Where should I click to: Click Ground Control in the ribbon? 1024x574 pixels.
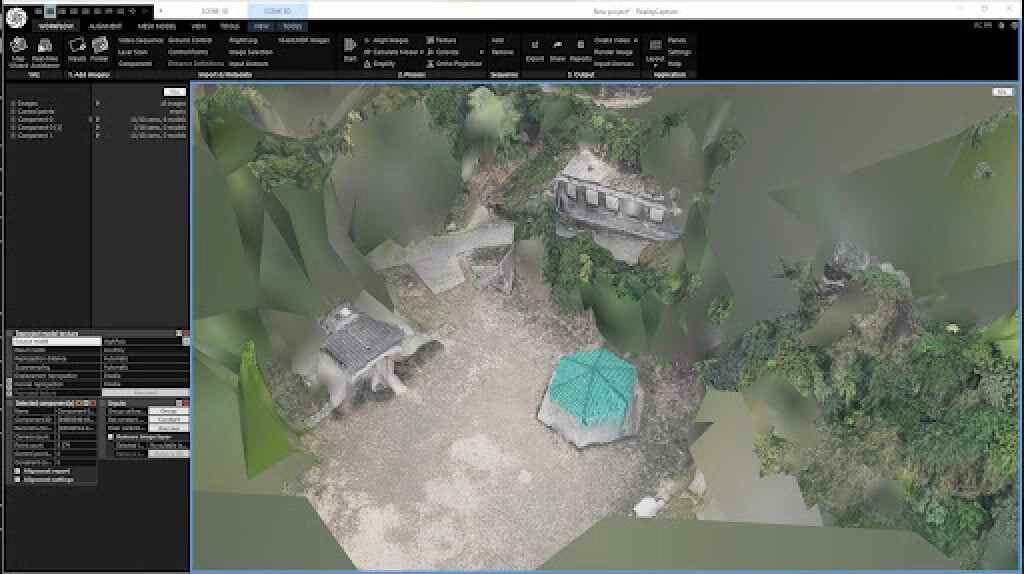[190, 40]
